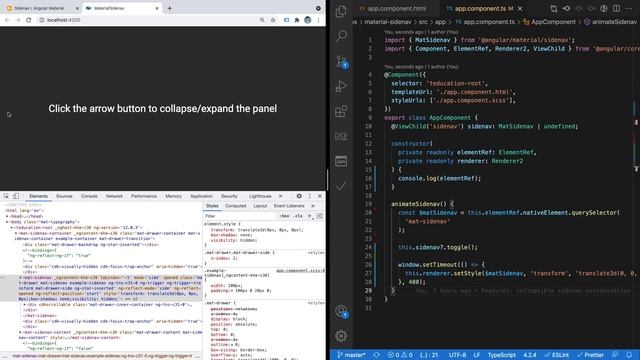Screen dimensions: 640x360
Task: Open the DevTools Console tab
Action: [x=89, y=196]
